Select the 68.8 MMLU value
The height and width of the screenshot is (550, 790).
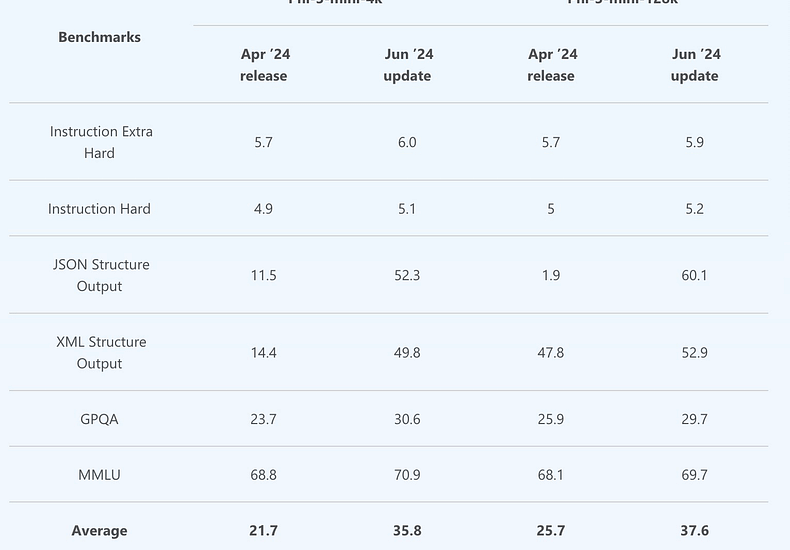pos(264,474)
